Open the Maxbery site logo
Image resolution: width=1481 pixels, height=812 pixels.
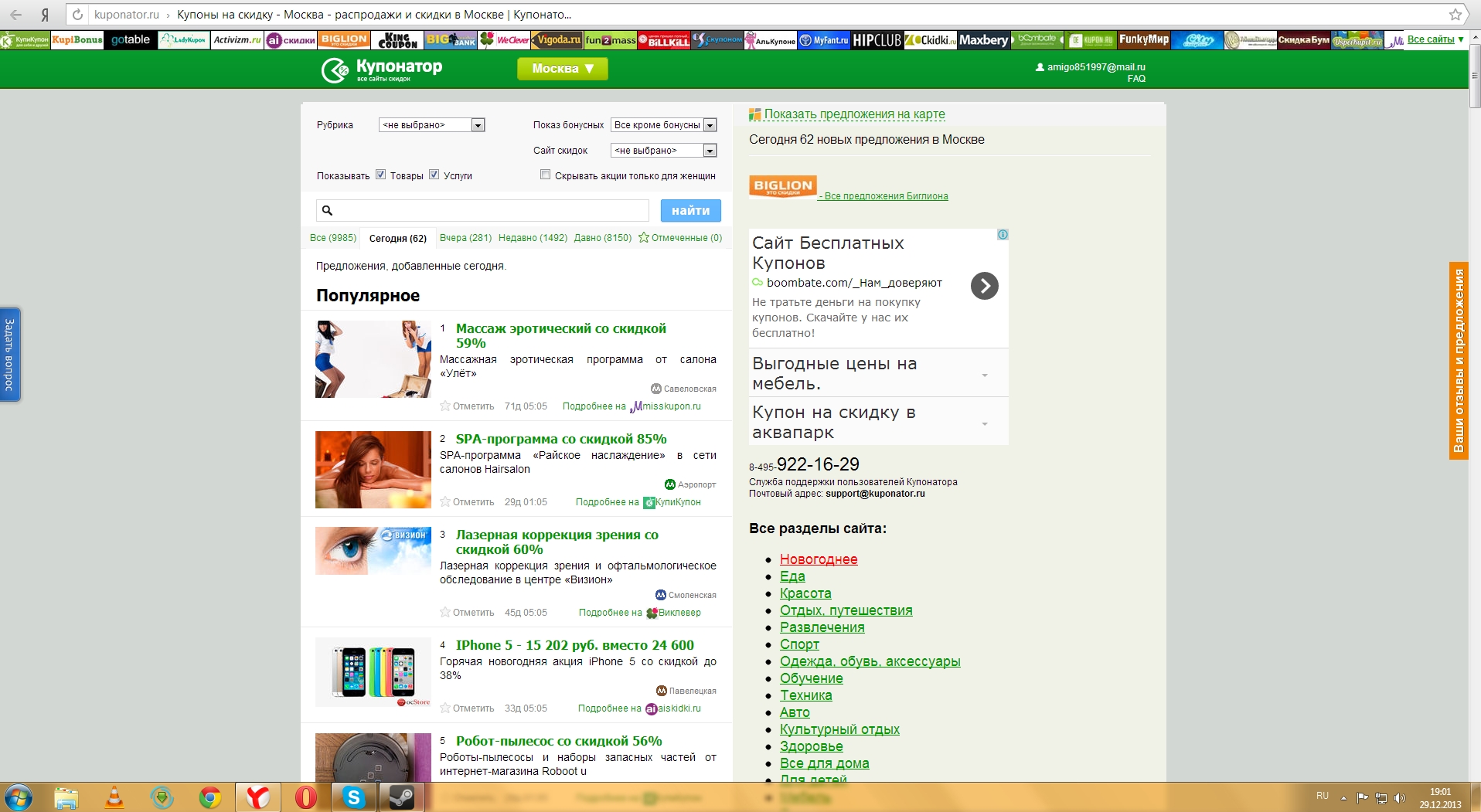pyautogui.click(x=984, y=39)
